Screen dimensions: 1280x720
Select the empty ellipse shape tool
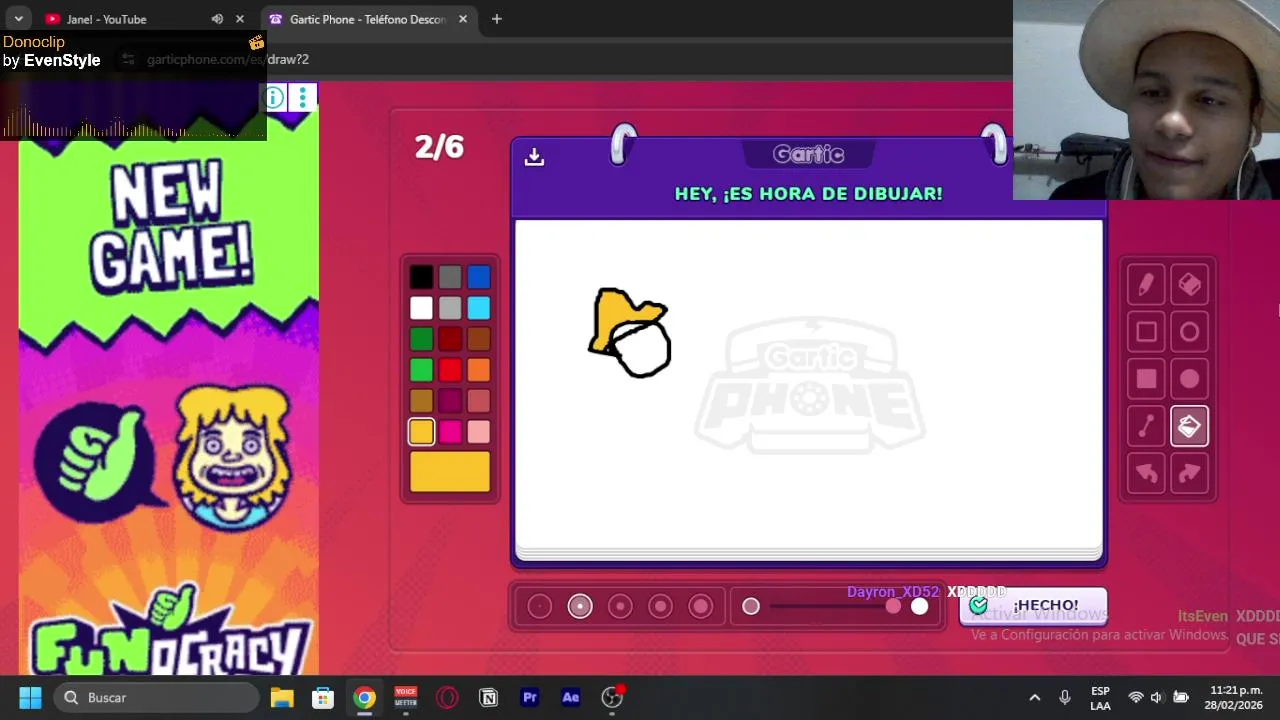coord(1189,332)
